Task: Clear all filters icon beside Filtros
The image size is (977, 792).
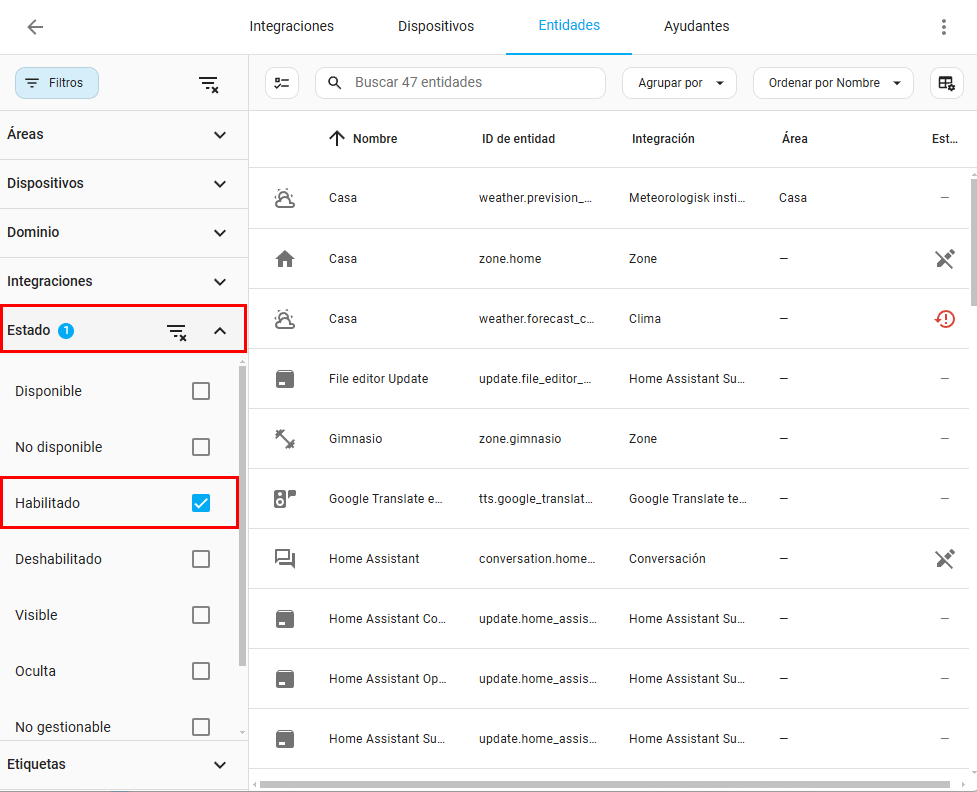Action: (208, 84)
